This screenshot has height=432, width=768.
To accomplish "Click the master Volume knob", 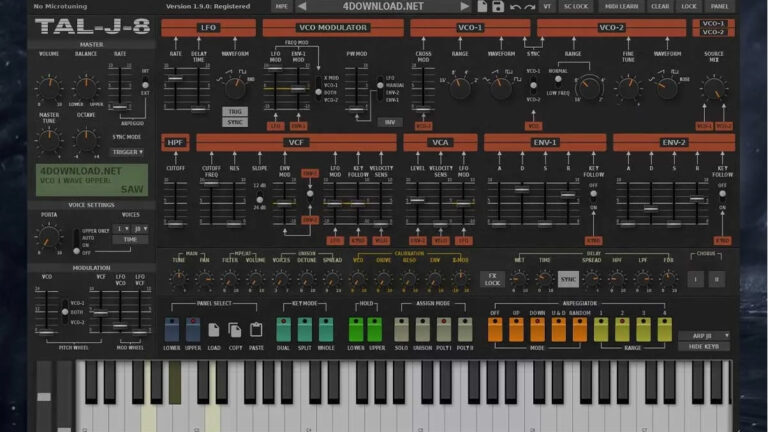I will click(49, 88).
